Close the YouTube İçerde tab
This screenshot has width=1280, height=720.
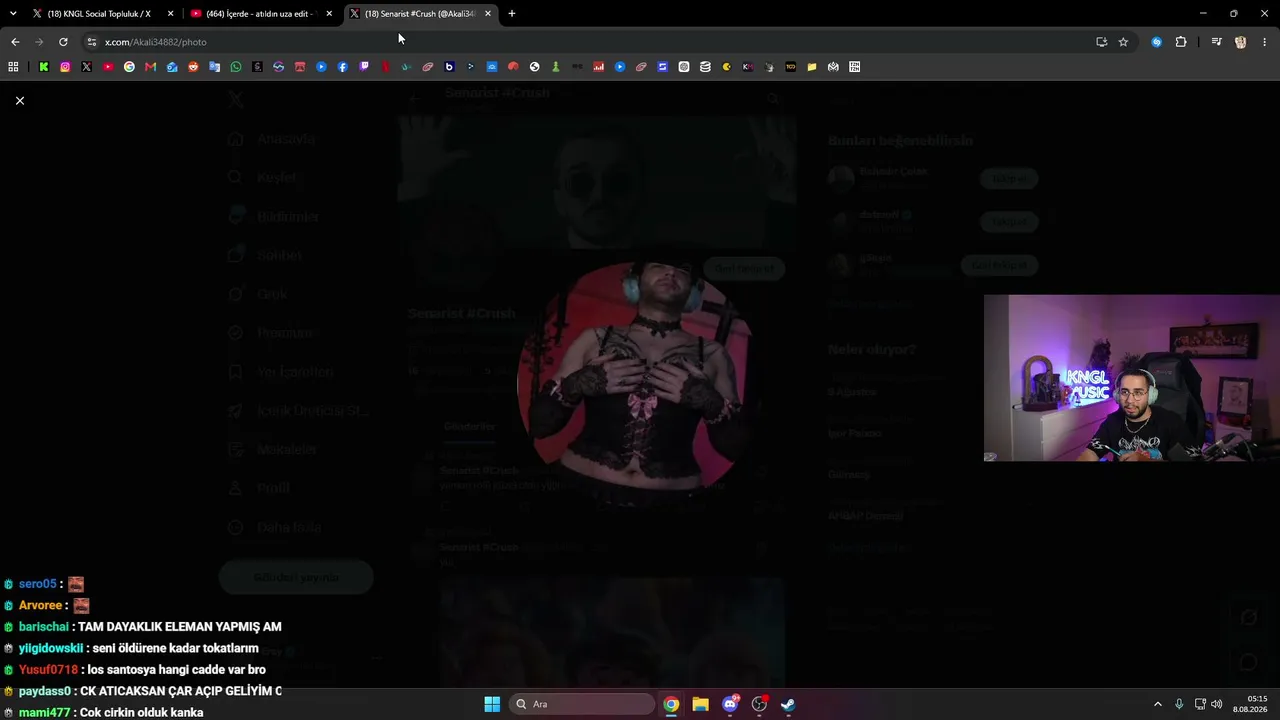coord(329,14)
